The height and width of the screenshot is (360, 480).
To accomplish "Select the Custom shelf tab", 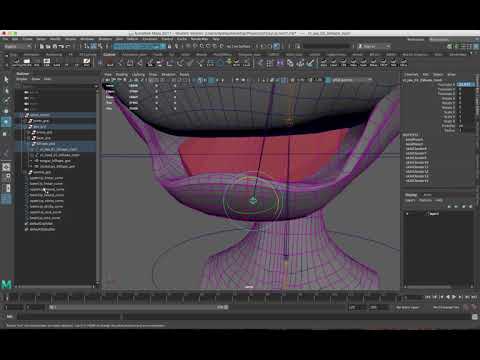I will pyautogui.click(x=109, y=54).
